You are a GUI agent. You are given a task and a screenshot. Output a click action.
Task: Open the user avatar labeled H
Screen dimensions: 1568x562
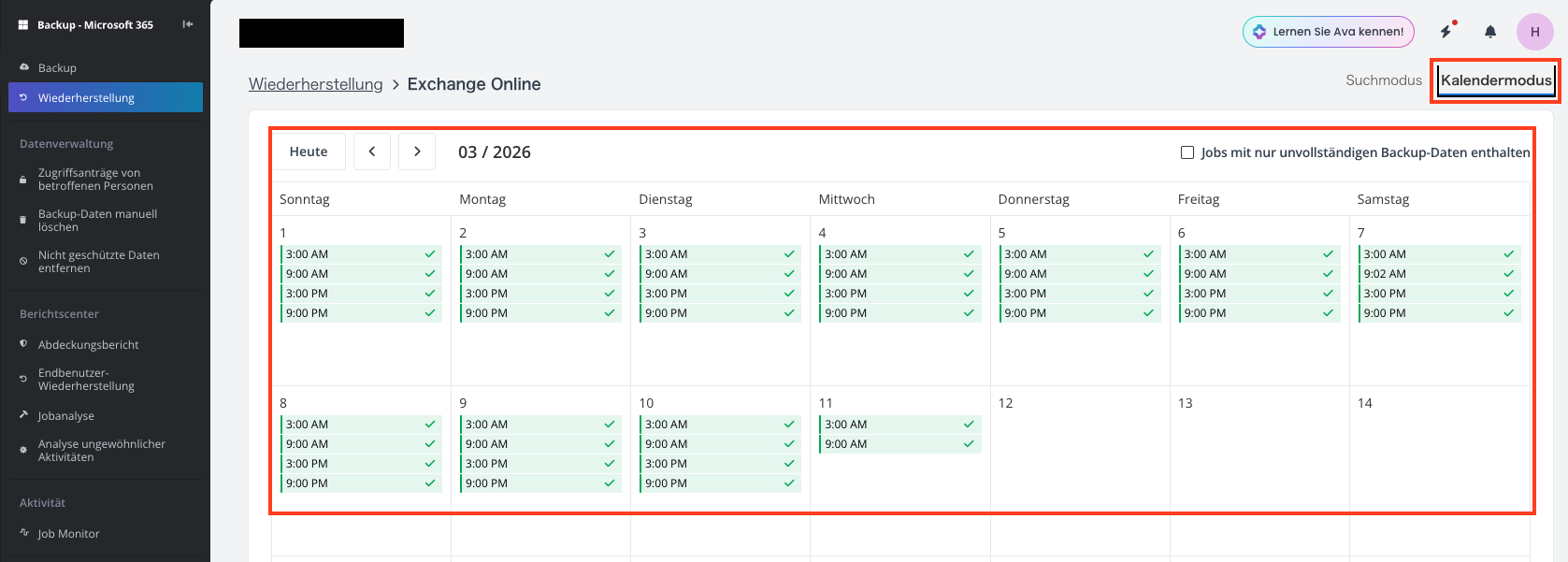pyautogui.click(x=1535, y=32)
